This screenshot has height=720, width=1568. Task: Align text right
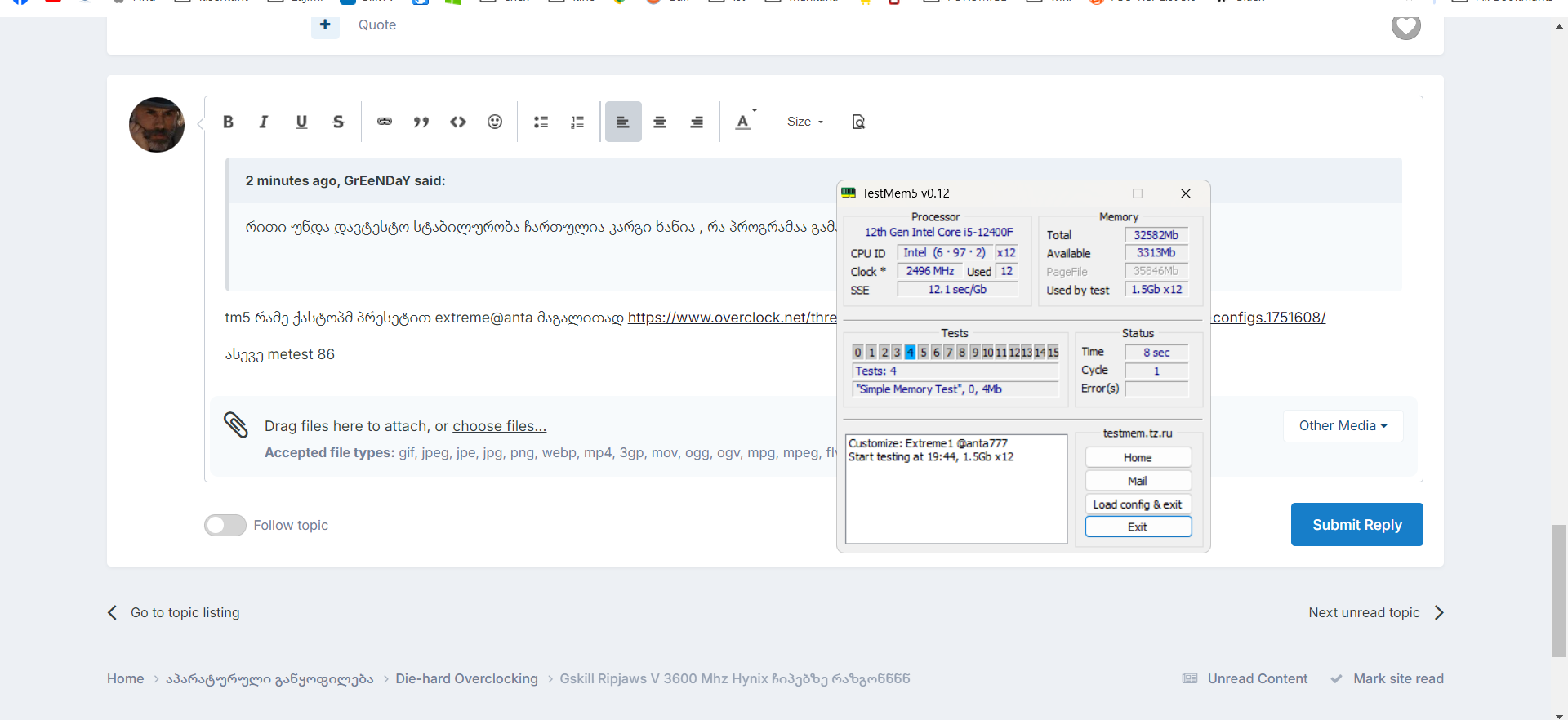point(697,122)
